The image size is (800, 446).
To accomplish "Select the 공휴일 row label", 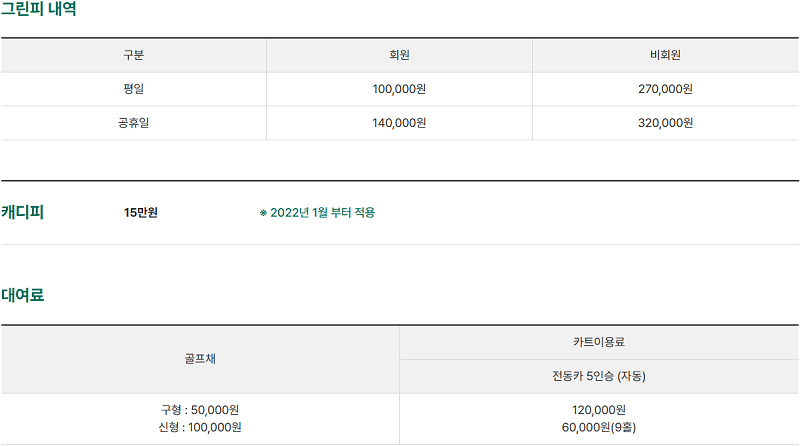I will point(133,123).
